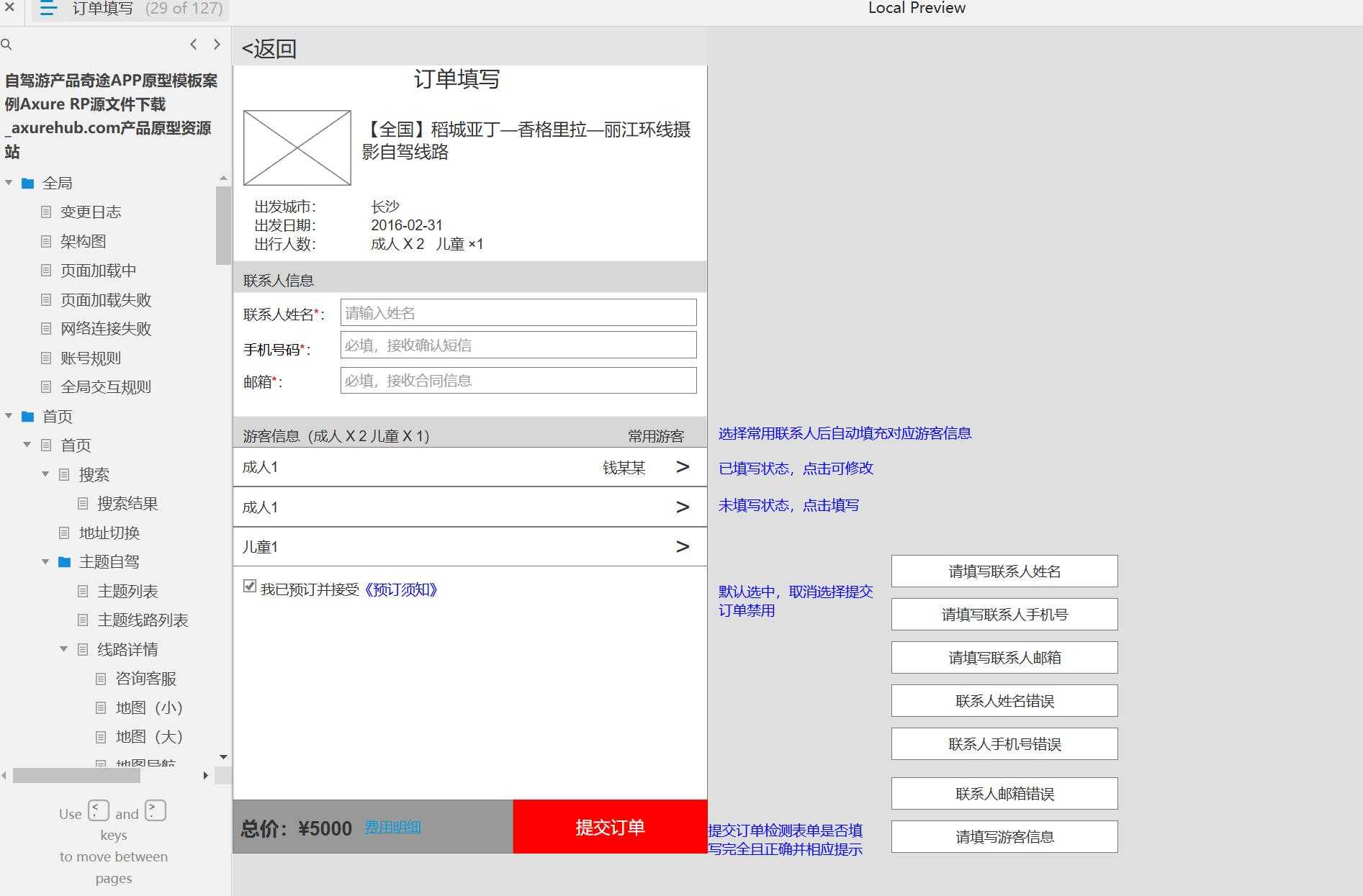Click the red 提交订单 button
Image resolution: width=1363 pixels, height=896 pixels.
click(610, 827)
